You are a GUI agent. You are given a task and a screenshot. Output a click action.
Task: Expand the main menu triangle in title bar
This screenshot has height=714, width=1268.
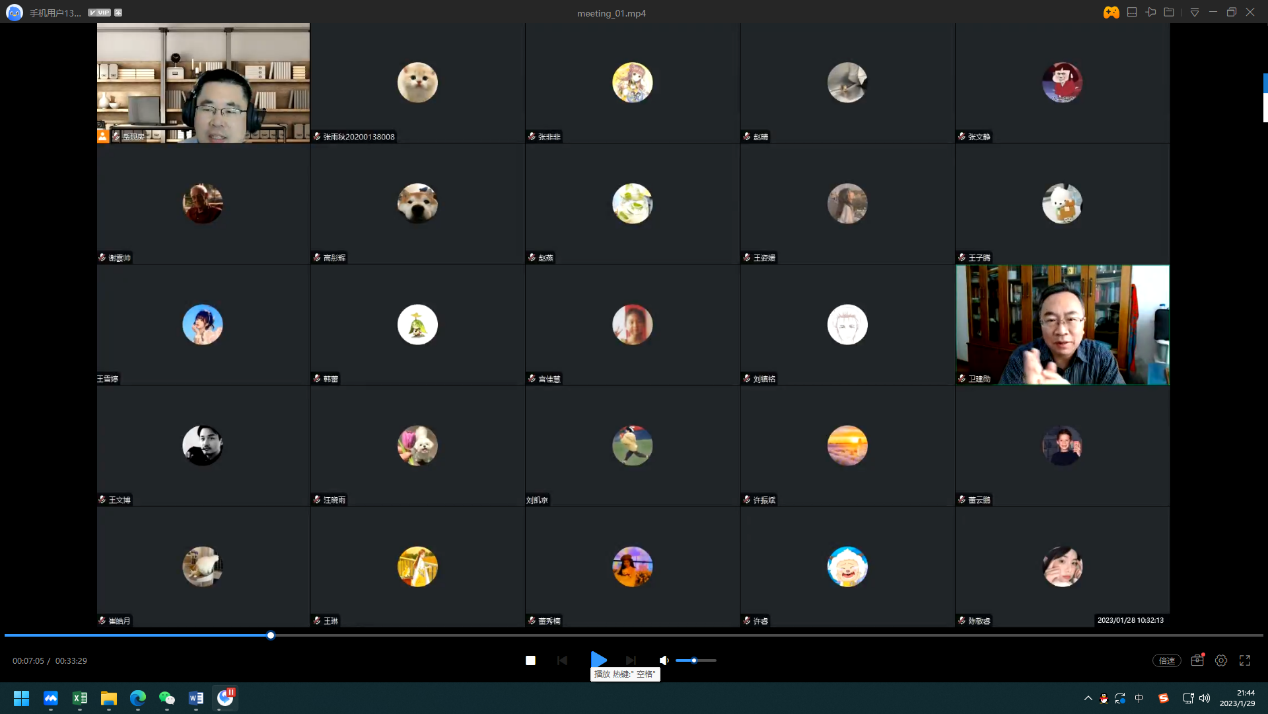[x=1194, y=13]
